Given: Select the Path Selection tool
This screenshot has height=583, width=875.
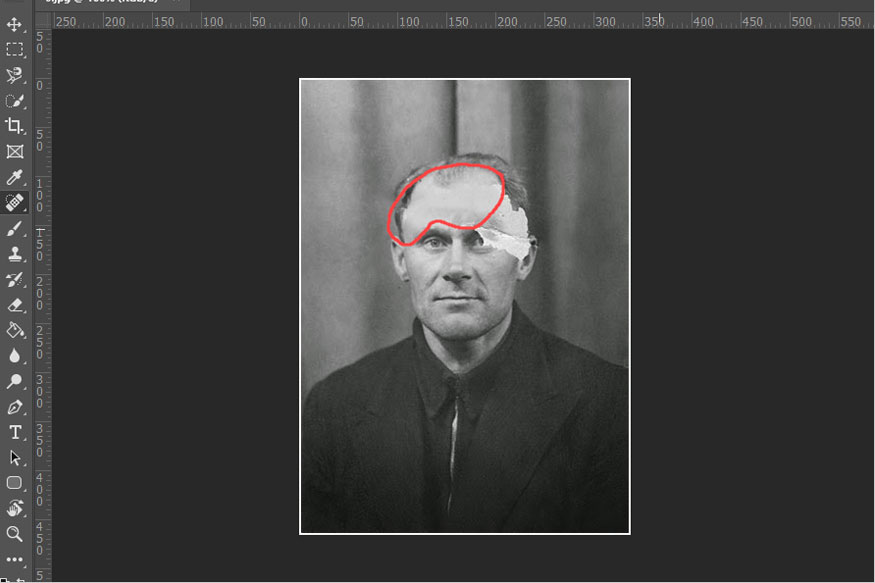Looking at the screenshot, I should coord(15,457).
